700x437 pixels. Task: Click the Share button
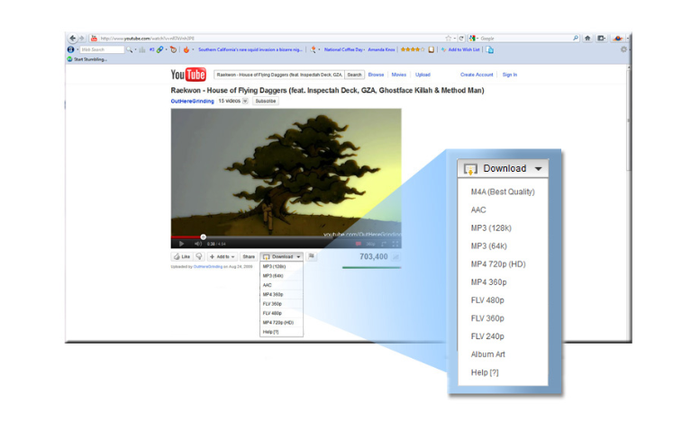[x=248, y=257]
